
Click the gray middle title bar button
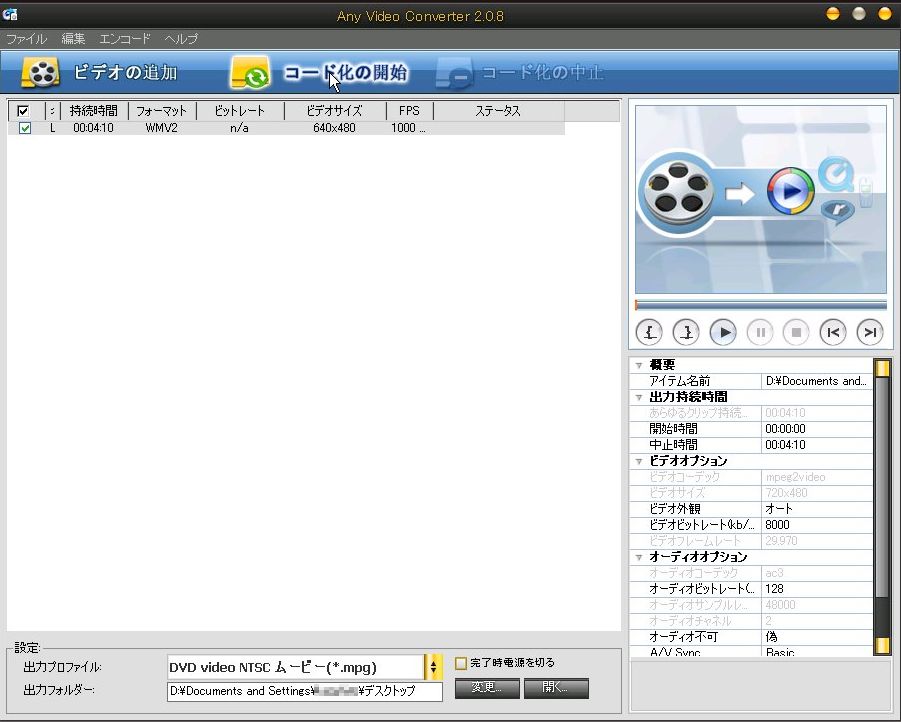(858, 14)
